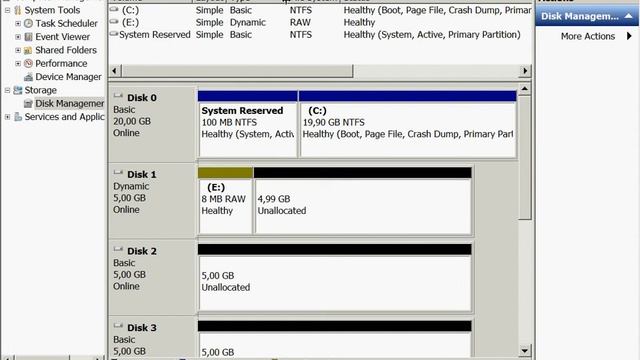Viewport: 640px width, 360px height.
Task: Click the volume list scroll-left arrow
Action: tap(115, 71)
